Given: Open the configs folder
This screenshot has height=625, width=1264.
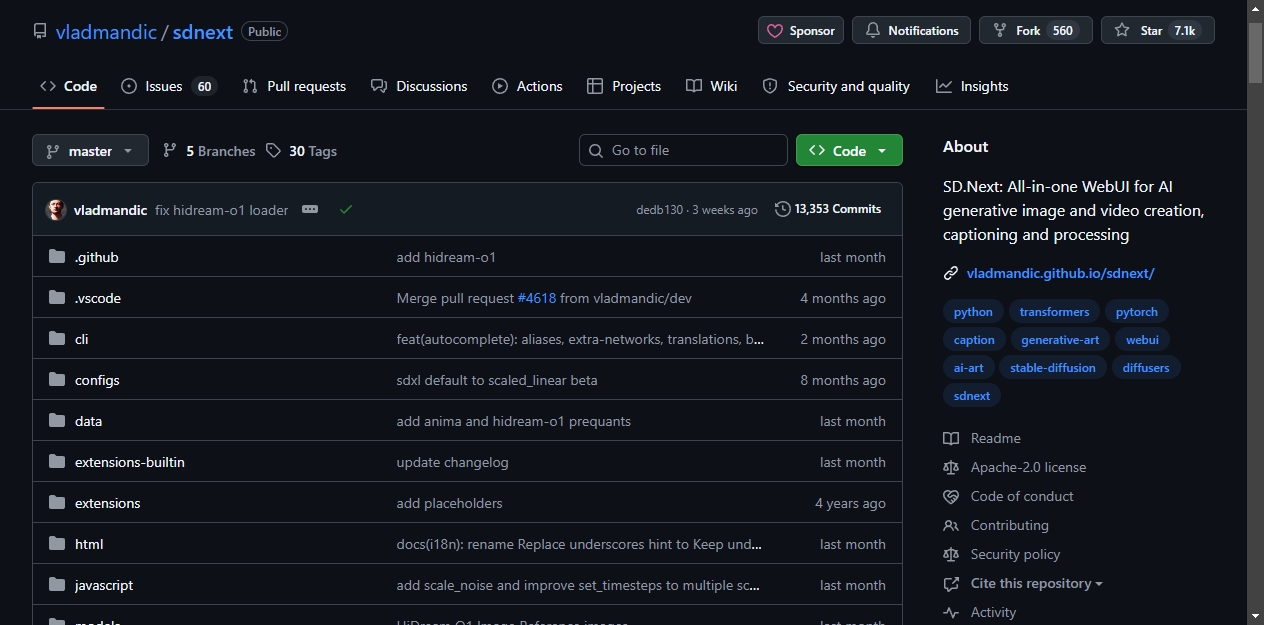Looking at the screenshot, I should 97,380.
